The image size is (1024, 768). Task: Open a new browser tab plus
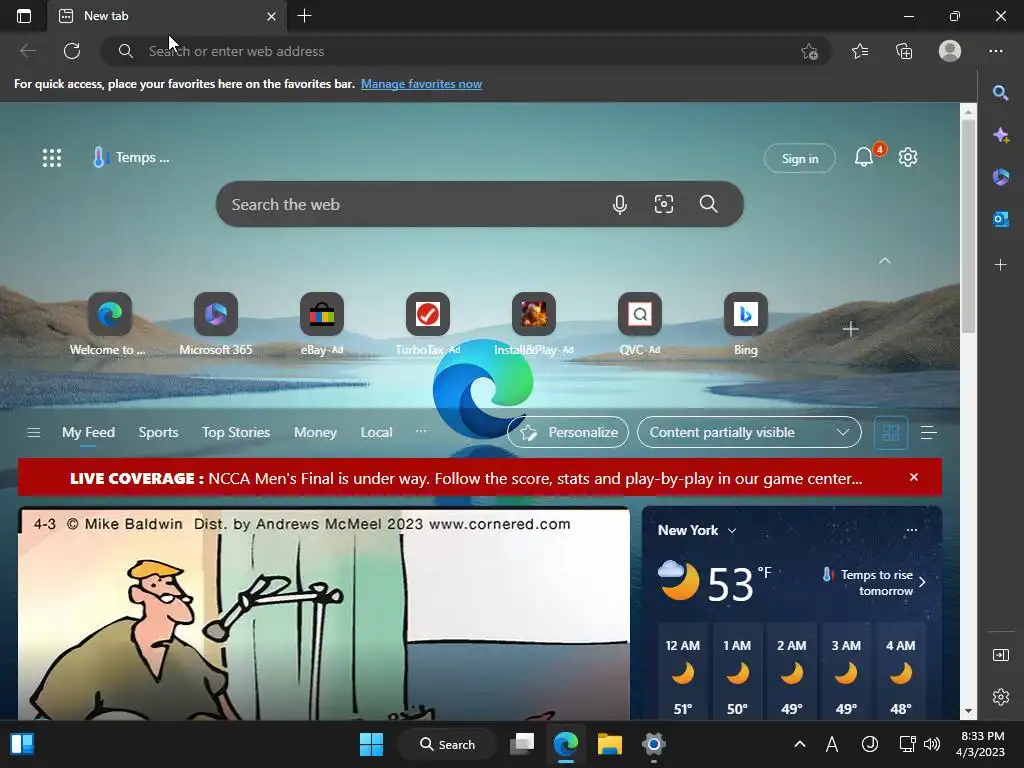pyautogui.click(x=304, y=16)
